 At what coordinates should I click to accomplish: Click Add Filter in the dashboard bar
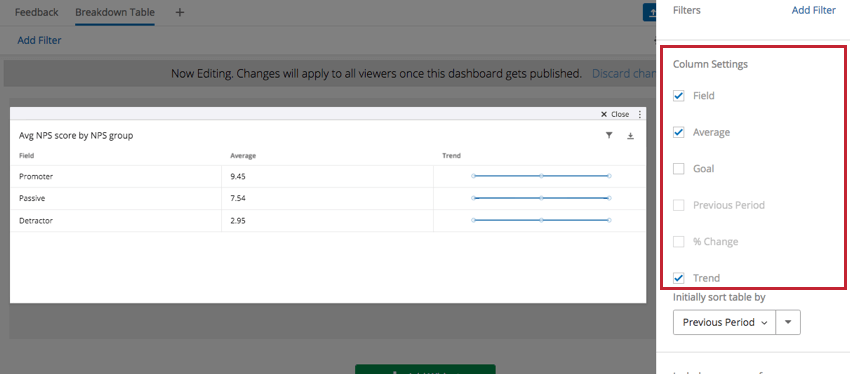pyautogui.click(x=39, y=40)
